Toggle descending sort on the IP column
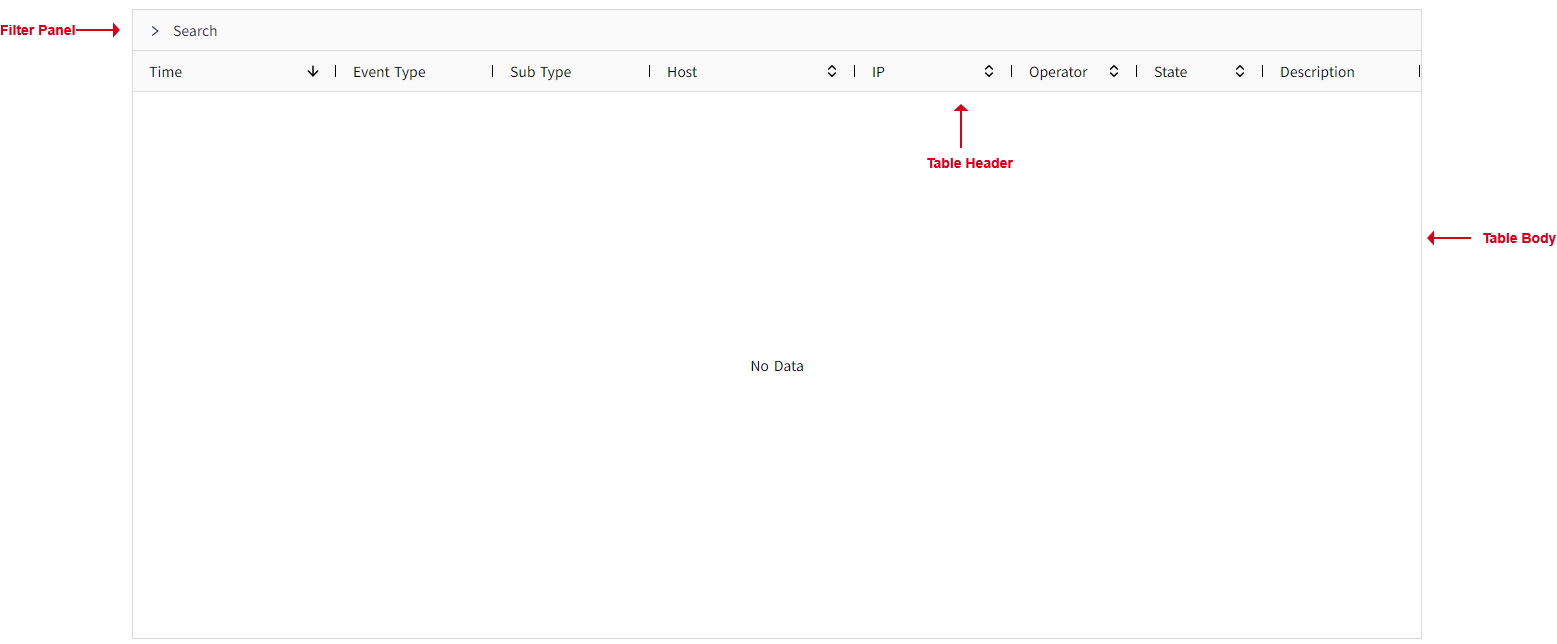The height and width of the screenshot is (644, 1557). click(988, 75)
